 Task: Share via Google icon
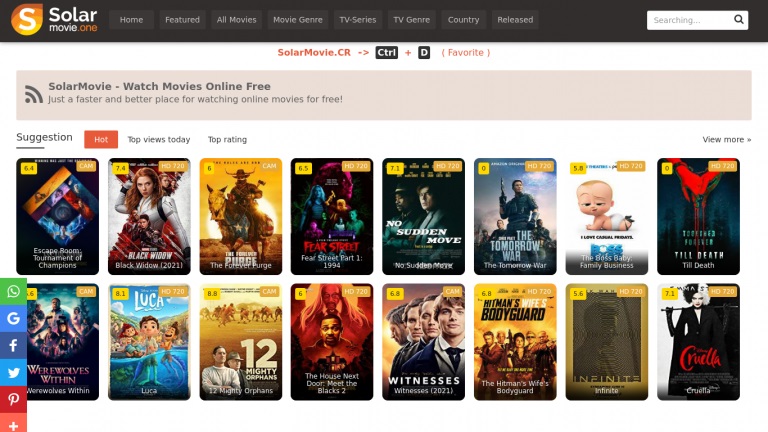13,318
